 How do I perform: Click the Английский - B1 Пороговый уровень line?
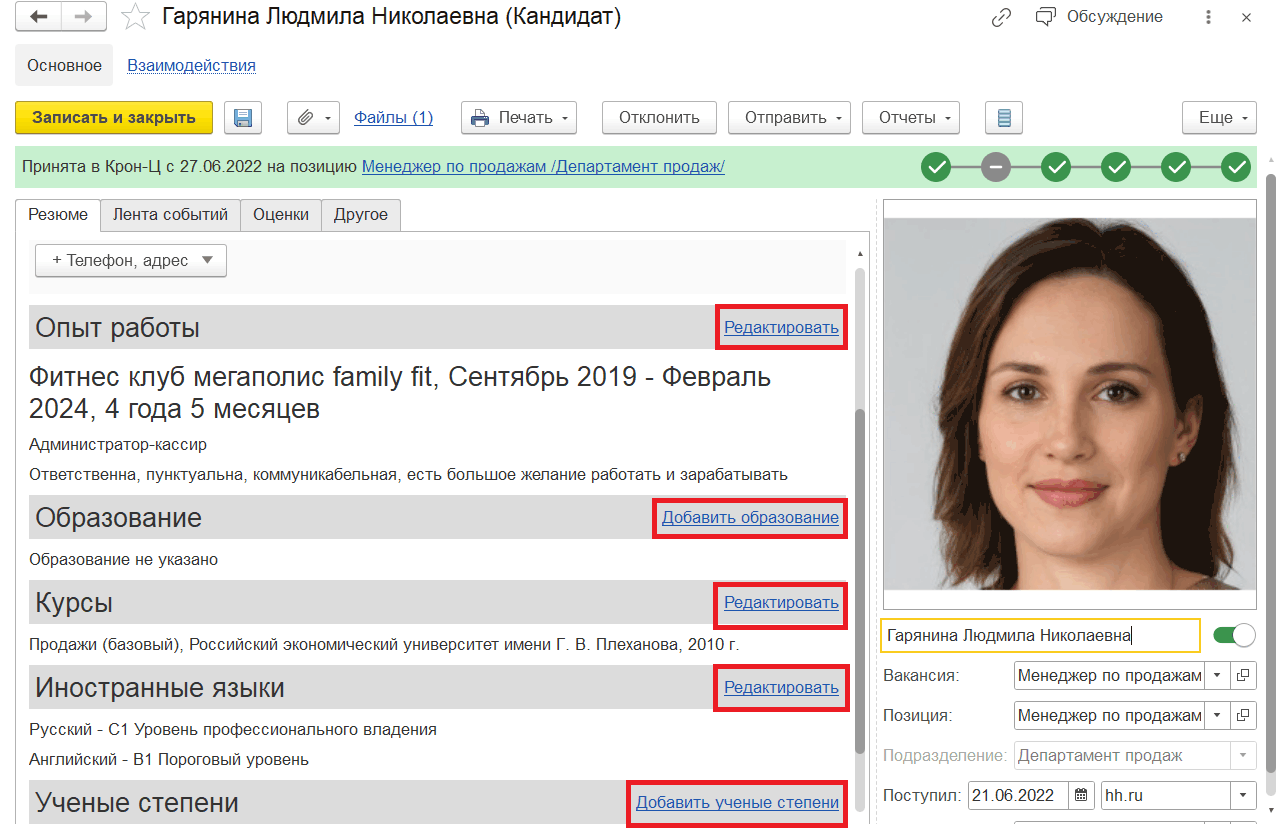[169, 759]
